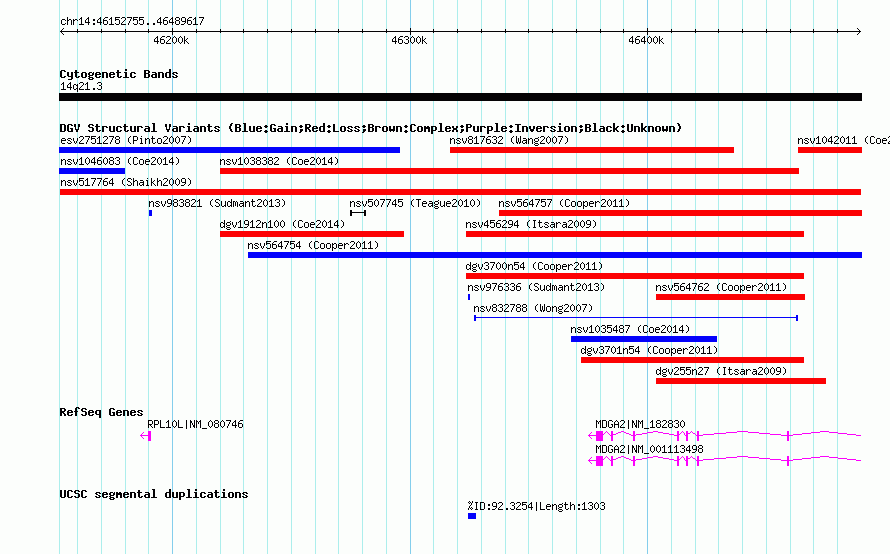Screen dimensions: 890x554
Task: Click the 46200k ruler label
Action: point(171,40)
